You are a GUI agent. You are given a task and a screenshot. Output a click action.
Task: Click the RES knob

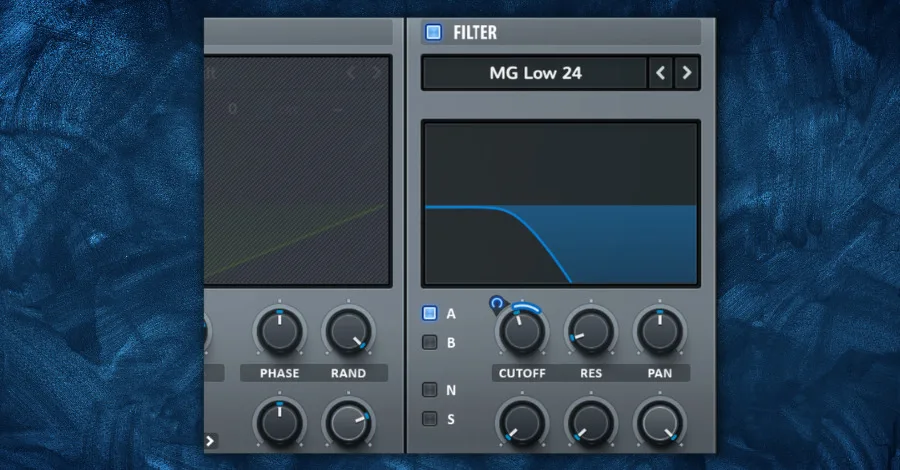[591, 332]
